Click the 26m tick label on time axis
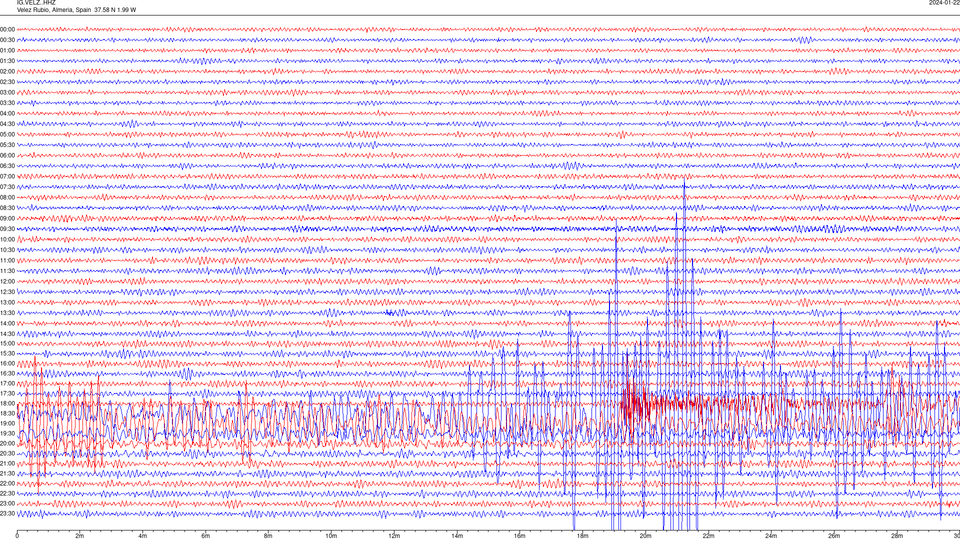Screen dimensions: 960x540 point(834,536)
